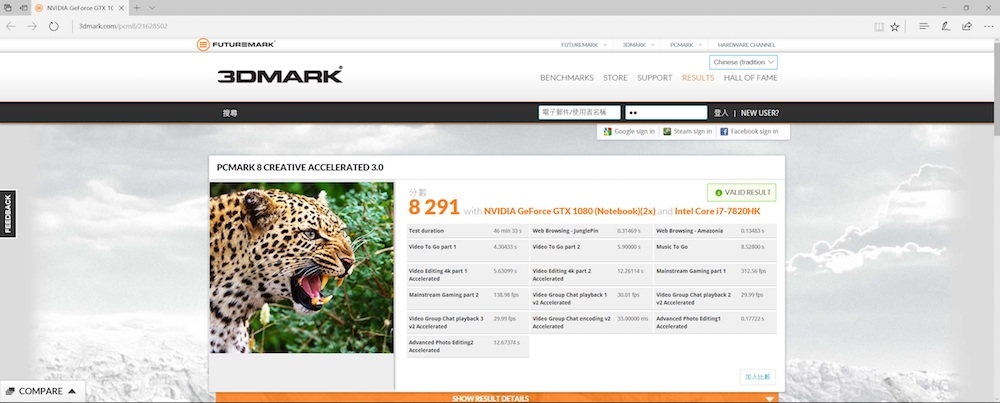Screen dimensions: 1000x403
Task: Open the HALL OF FAME page
Action: tap(751, 78)
